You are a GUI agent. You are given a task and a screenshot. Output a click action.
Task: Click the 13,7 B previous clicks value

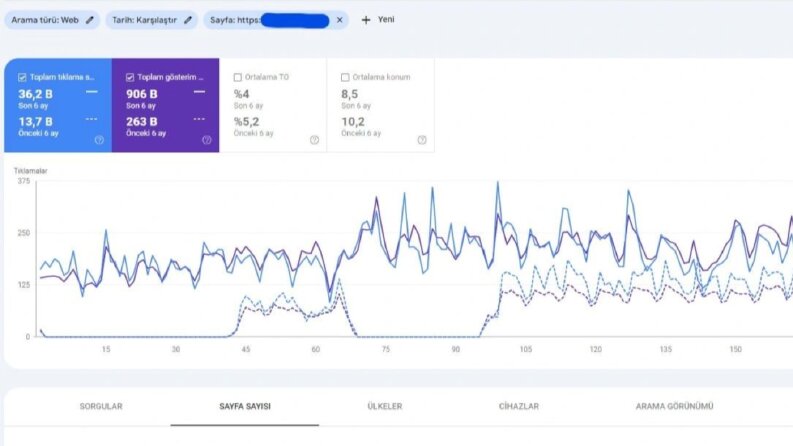click(35, 122)
